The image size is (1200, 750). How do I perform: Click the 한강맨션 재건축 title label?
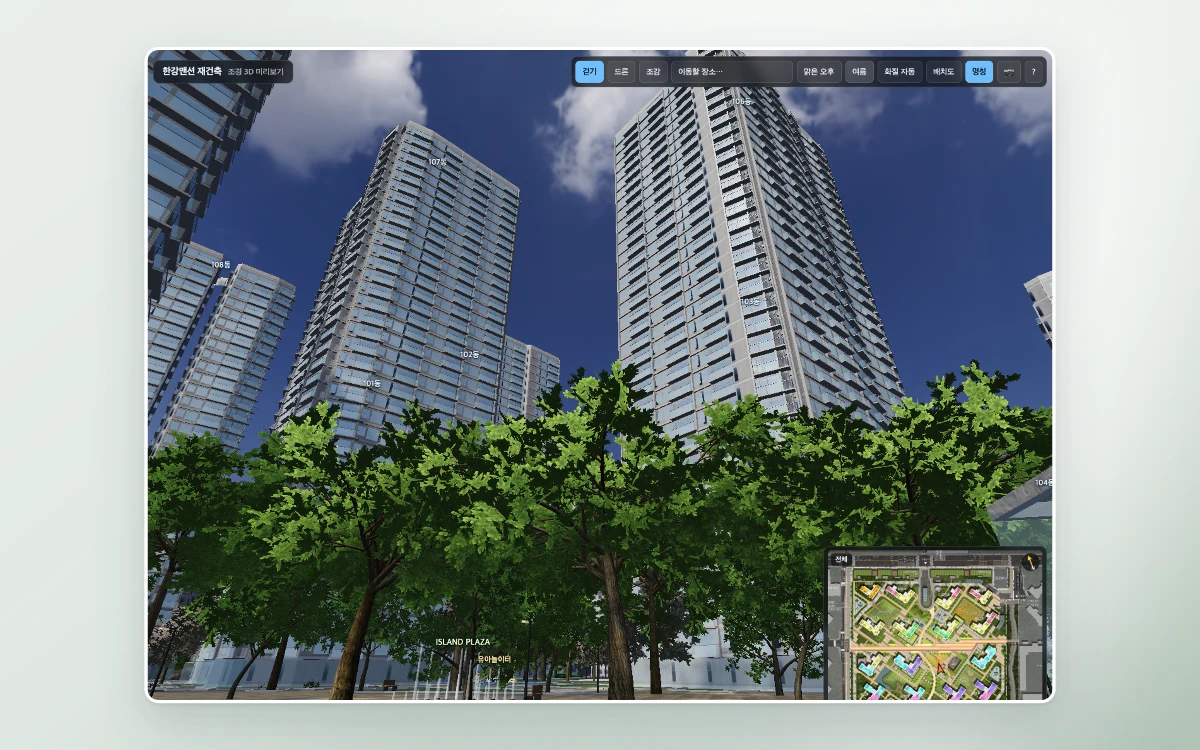tap(192, 71)
